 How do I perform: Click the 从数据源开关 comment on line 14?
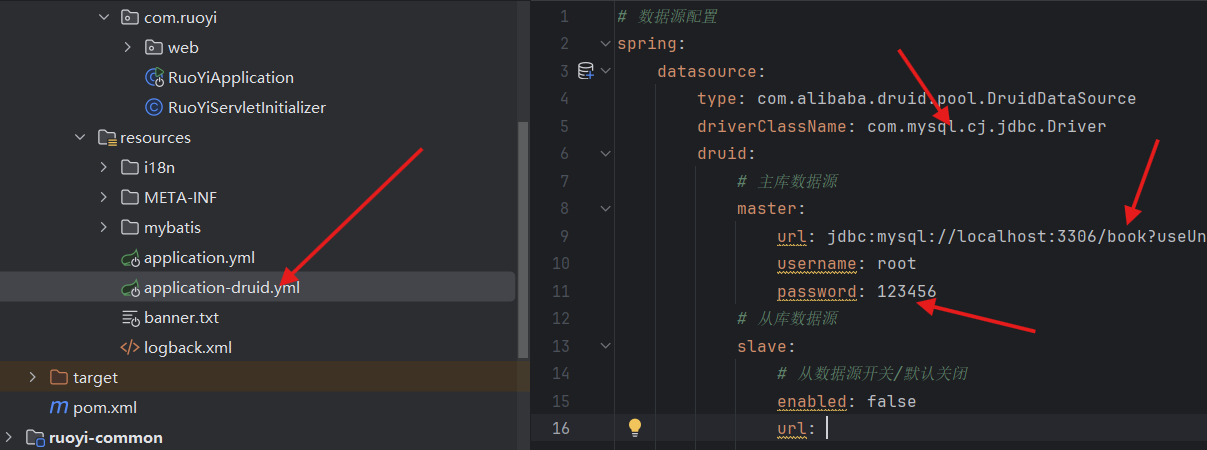click(x=872, y=374)
